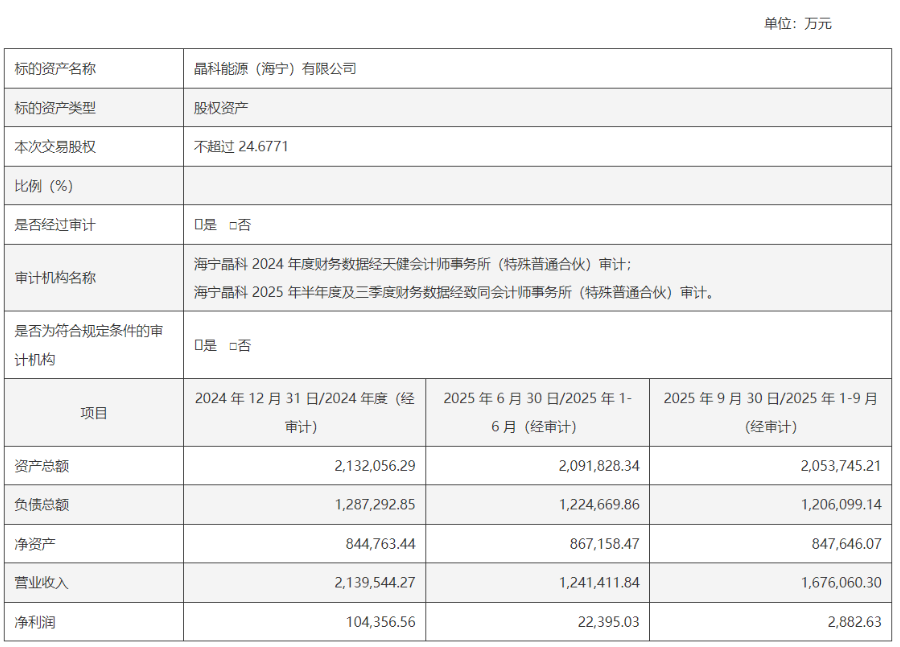
Task: Select the 审计机构名称 label
Action: 55,278
